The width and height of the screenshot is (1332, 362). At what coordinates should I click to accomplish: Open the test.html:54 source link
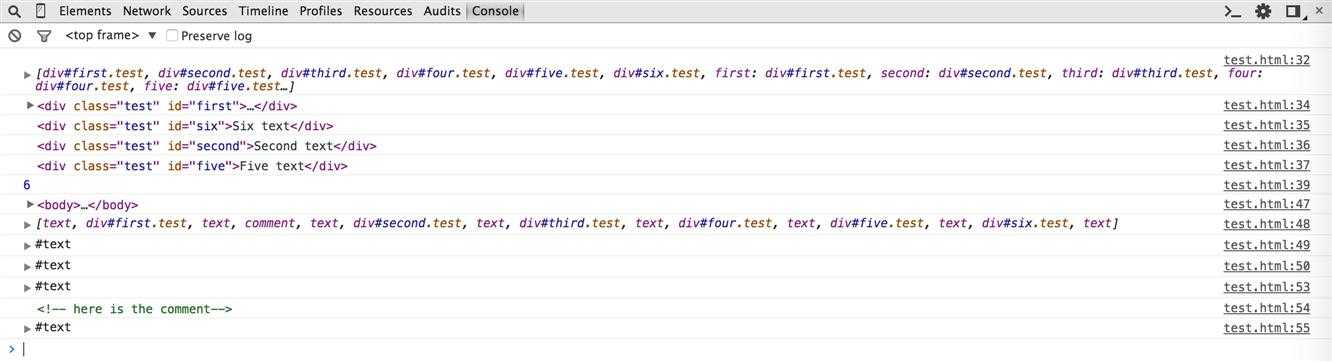tap(1266, 308)
